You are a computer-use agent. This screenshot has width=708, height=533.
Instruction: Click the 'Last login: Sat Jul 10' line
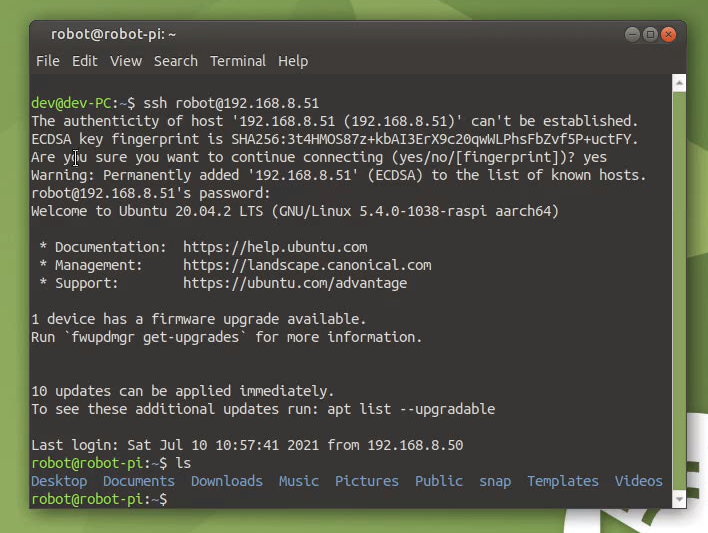click(x=247, y=445)
